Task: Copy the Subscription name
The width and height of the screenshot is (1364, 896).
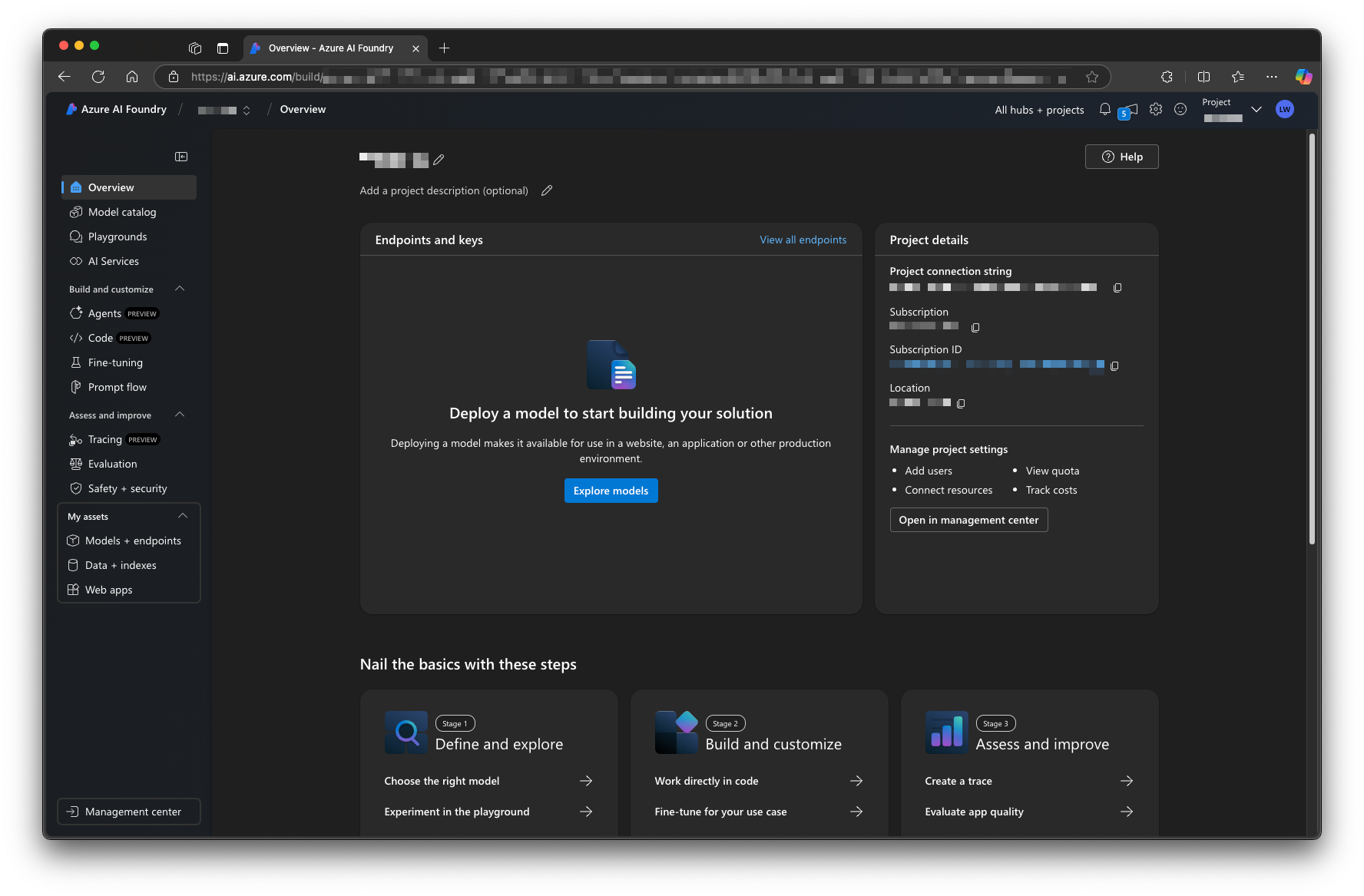Action: pos(975,328)
